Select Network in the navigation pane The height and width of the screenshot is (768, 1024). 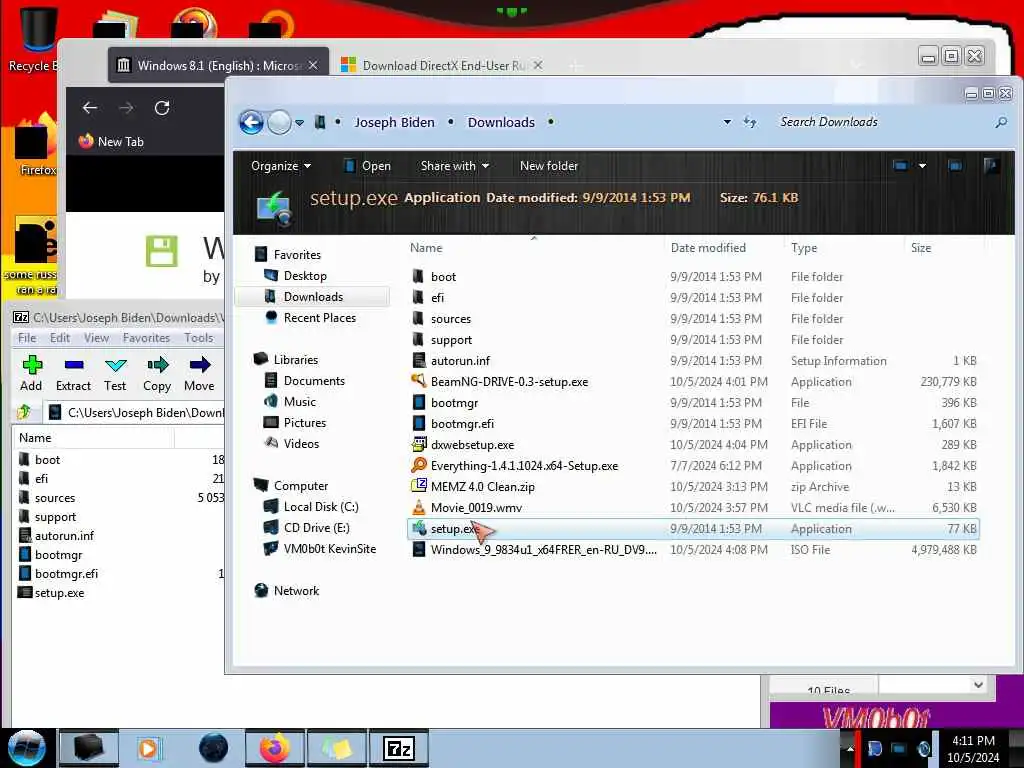[x=296, y=590]
